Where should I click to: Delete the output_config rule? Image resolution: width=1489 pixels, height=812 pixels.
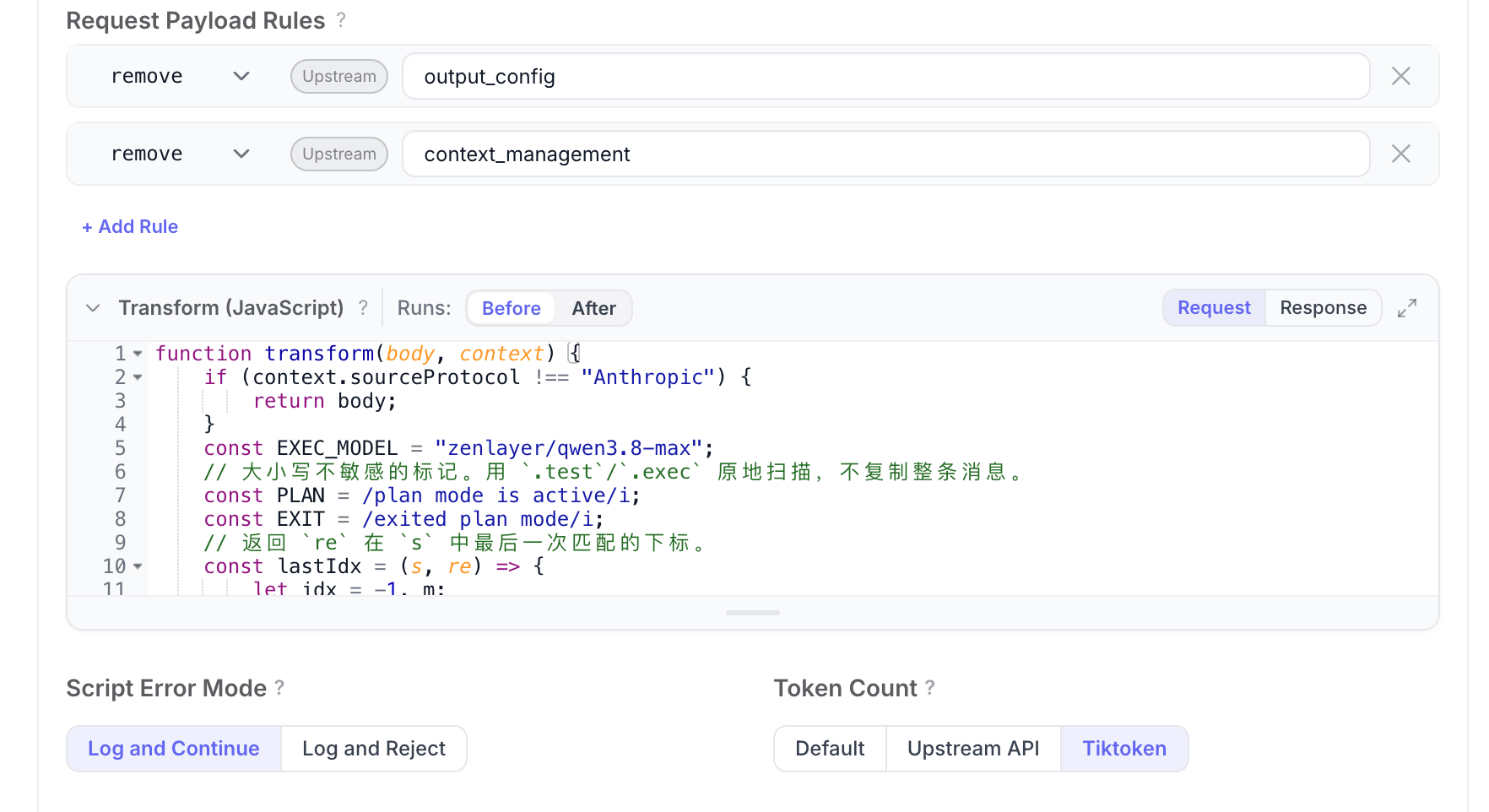(x=1401, y=76)
